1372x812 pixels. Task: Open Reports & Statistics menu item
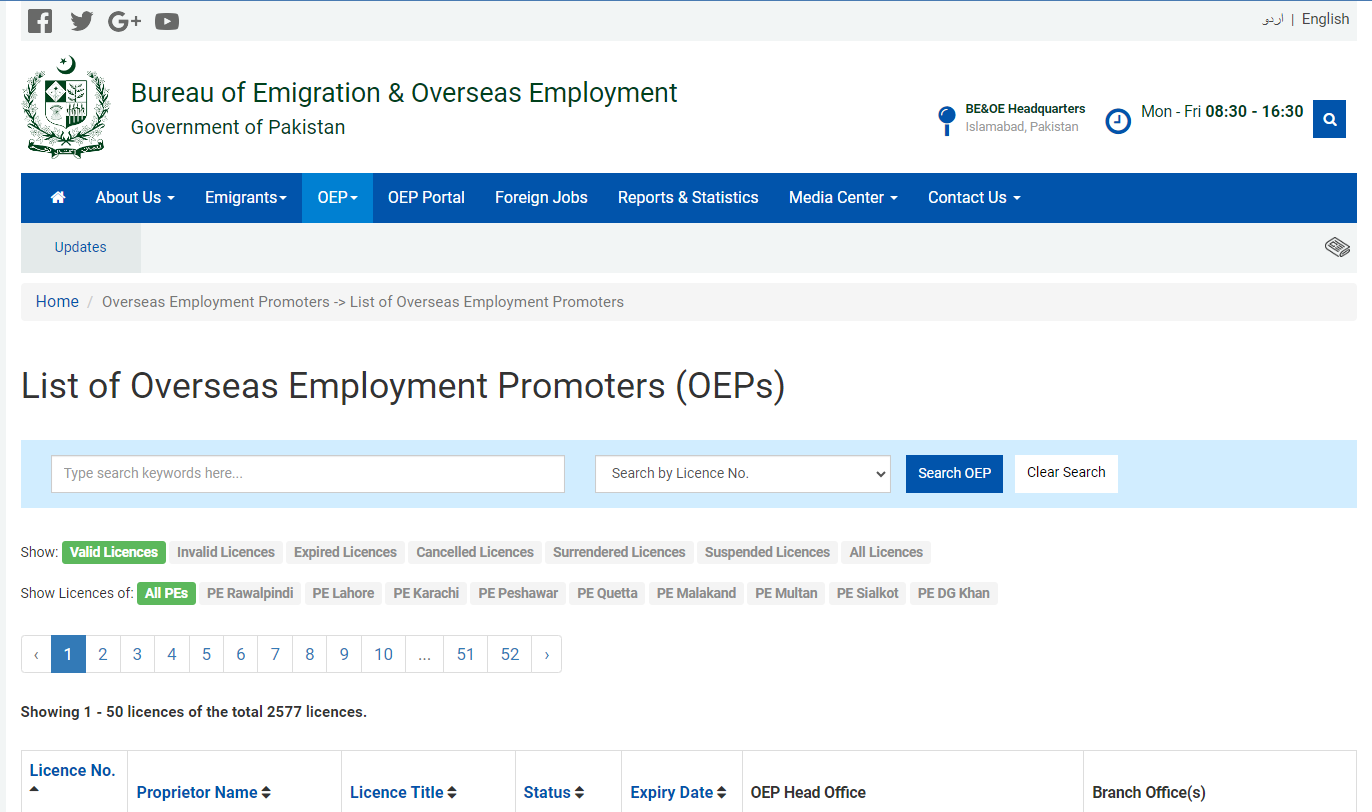tap(688, 198)
